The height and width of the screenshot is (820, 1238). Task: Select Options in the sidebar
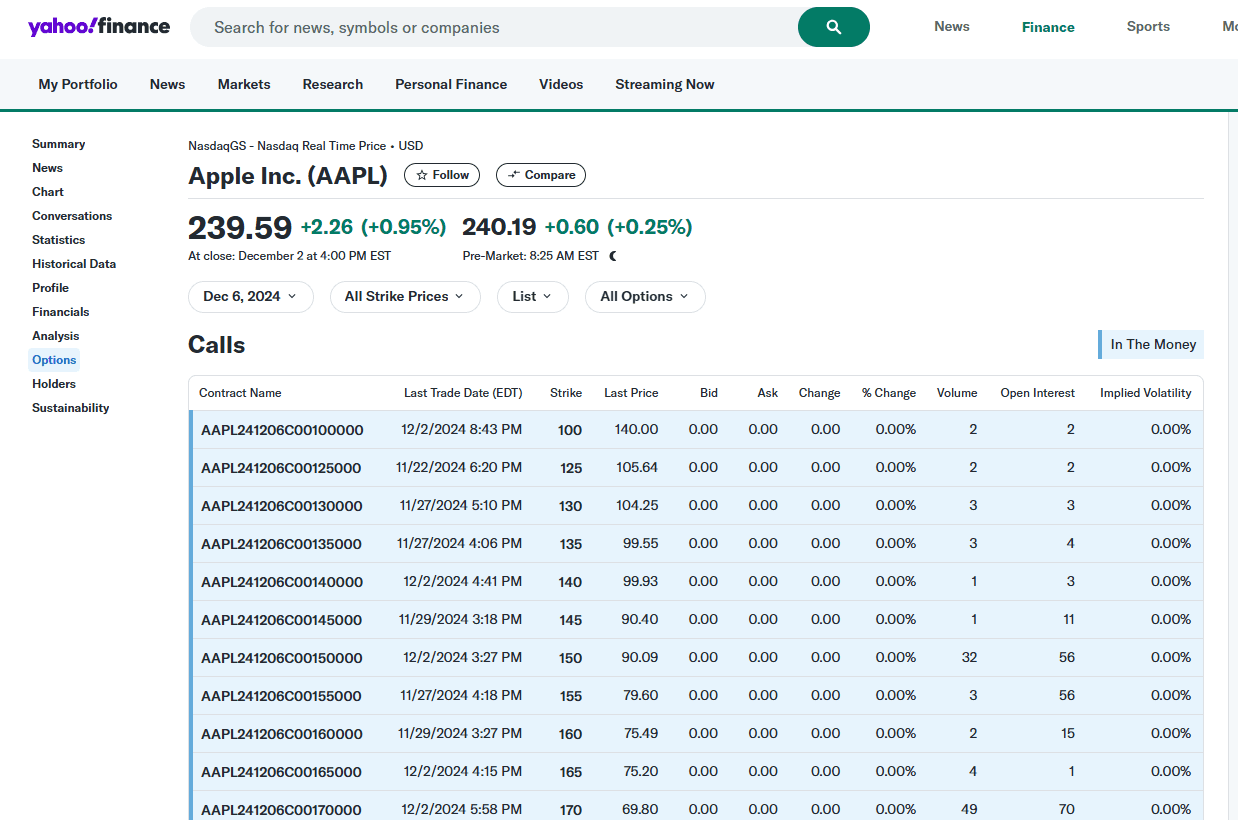point(54,360)
